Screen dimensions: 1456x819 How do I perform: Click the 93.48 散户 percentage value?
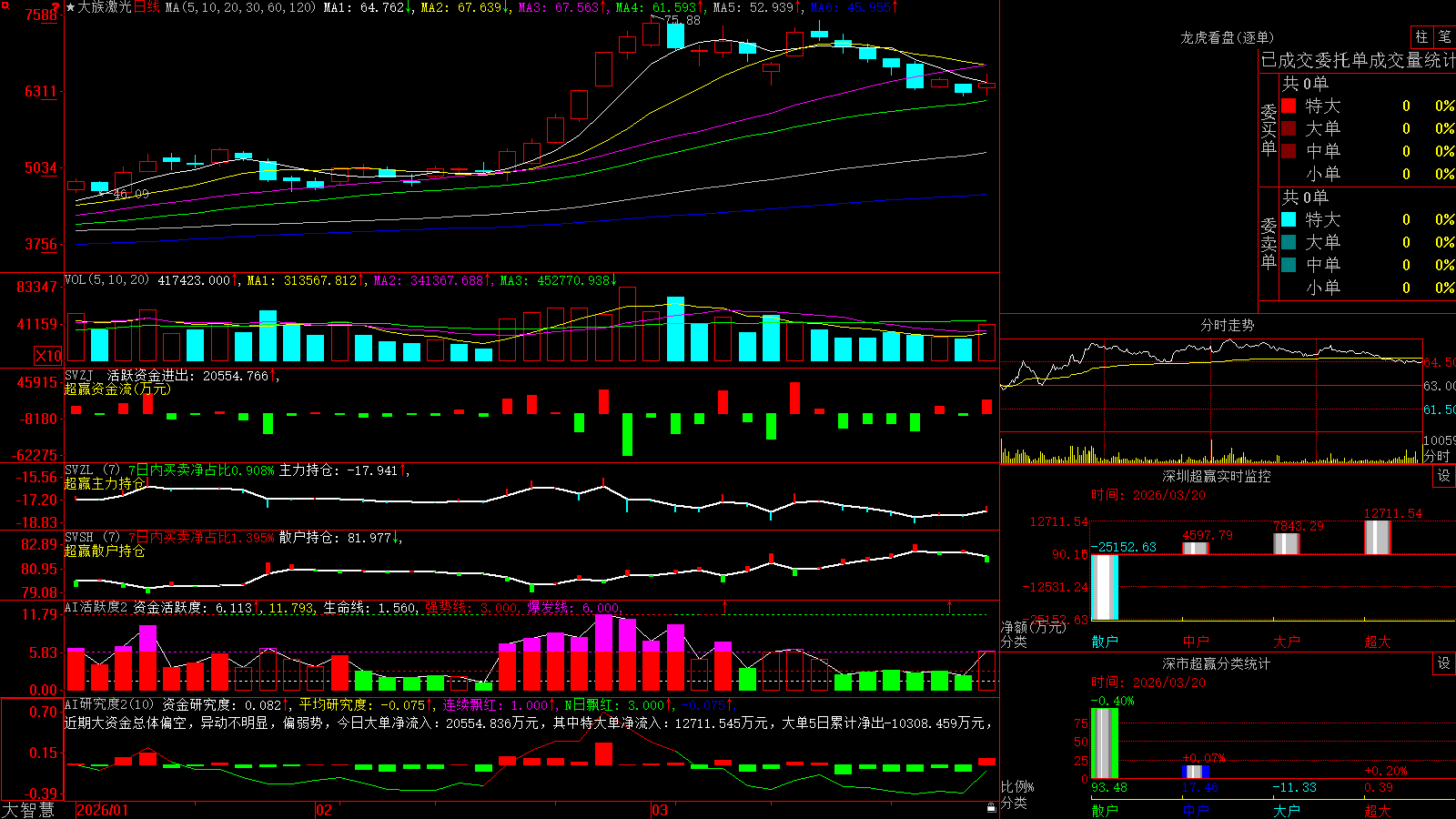[1108, 787]
